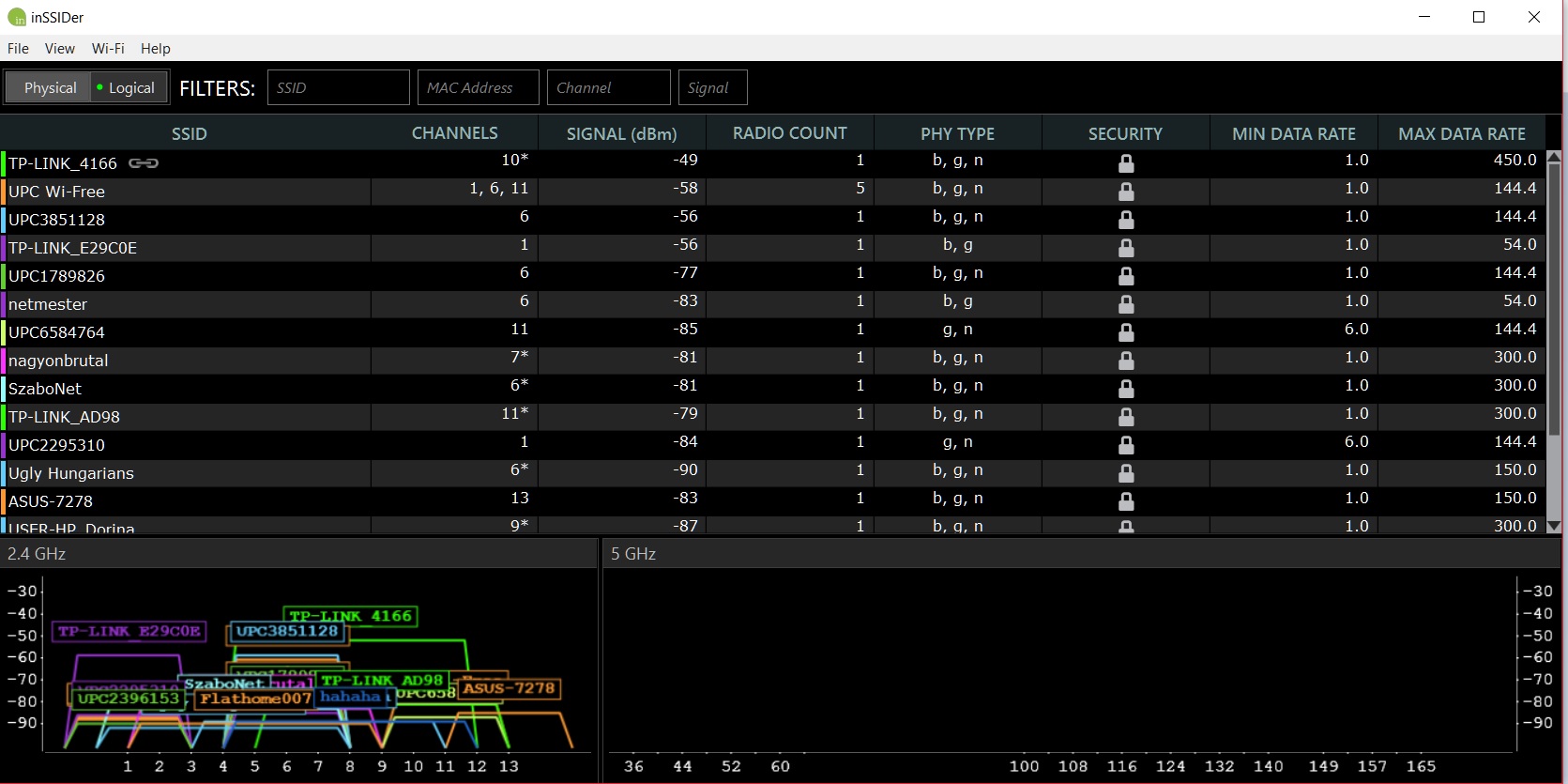Click the padlock icon in TP-LINK_4166 row
Image resolution: width=1568 pixels, height=784 pixels.
pyautogui.click(x=1126, y=163)
